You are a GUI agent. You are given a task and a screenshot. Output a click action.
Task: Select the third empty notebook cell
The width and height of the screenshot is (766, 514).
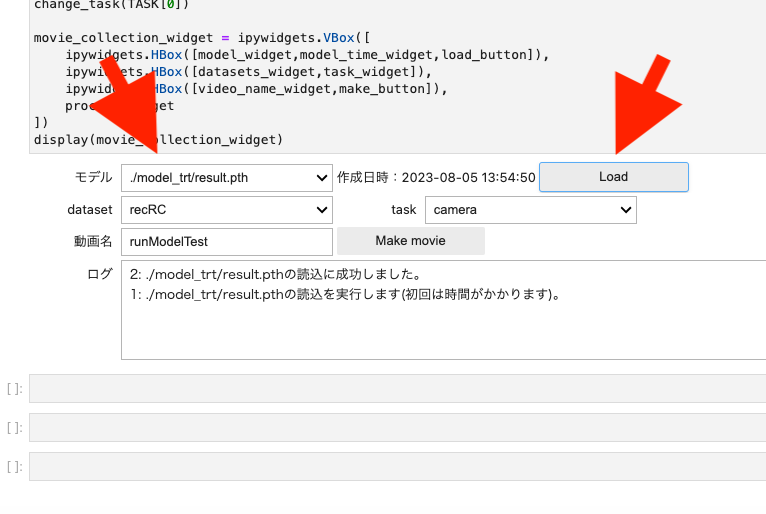coord(398,467)
